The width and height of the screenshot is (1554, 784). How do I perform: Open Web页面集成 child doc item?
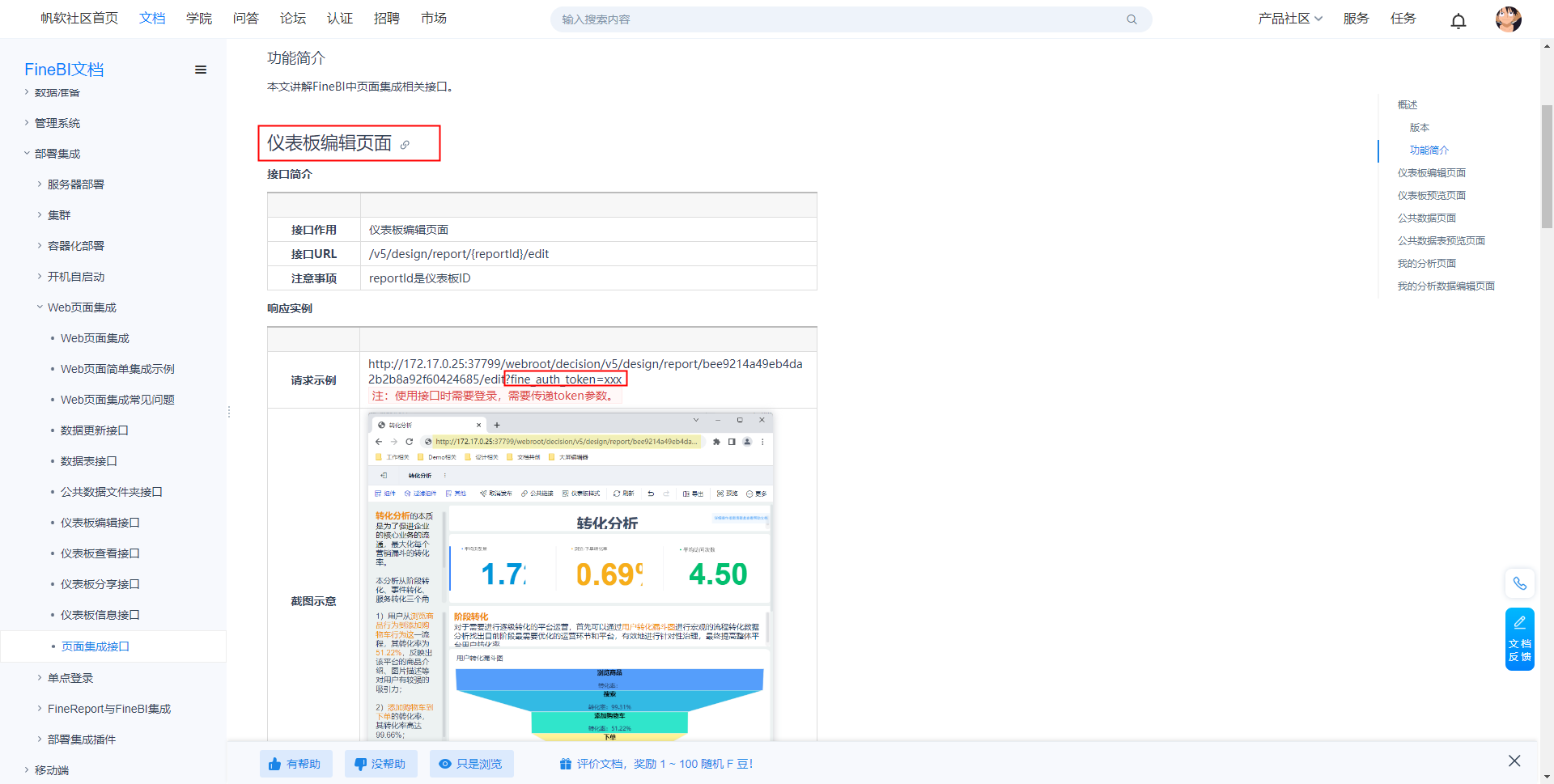pos(95,338)
